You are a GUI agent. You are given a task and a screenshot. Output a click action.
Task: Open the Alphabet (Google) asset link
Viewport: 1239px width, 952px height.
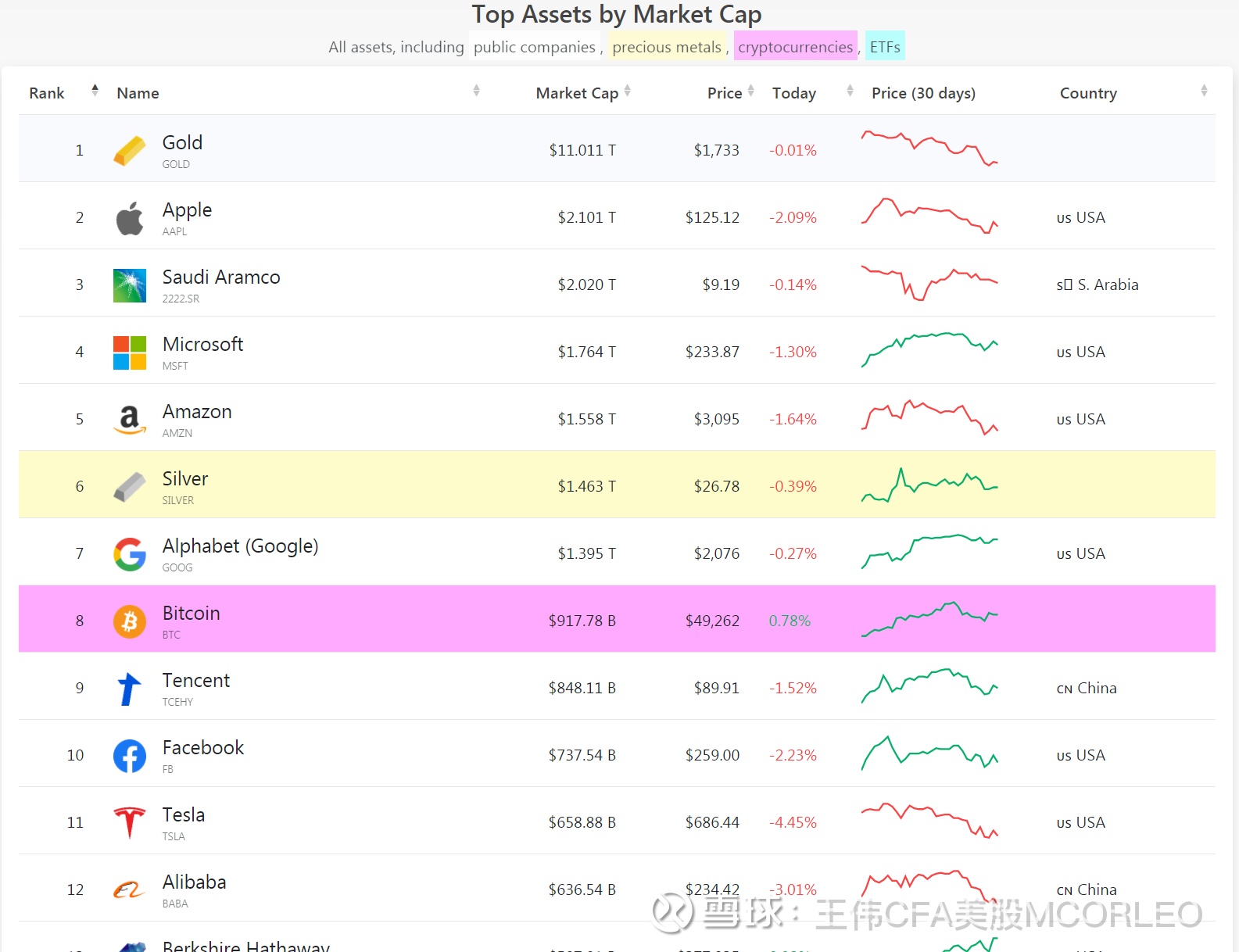click(240, 546)
